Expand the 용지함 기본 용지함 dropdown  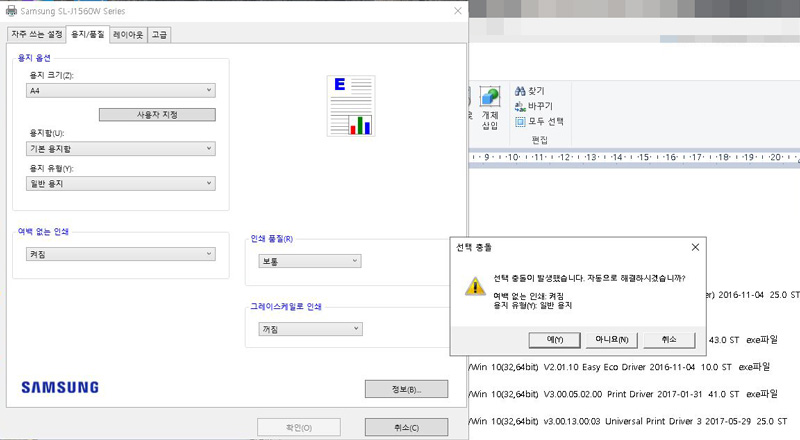tap(121, 149)
